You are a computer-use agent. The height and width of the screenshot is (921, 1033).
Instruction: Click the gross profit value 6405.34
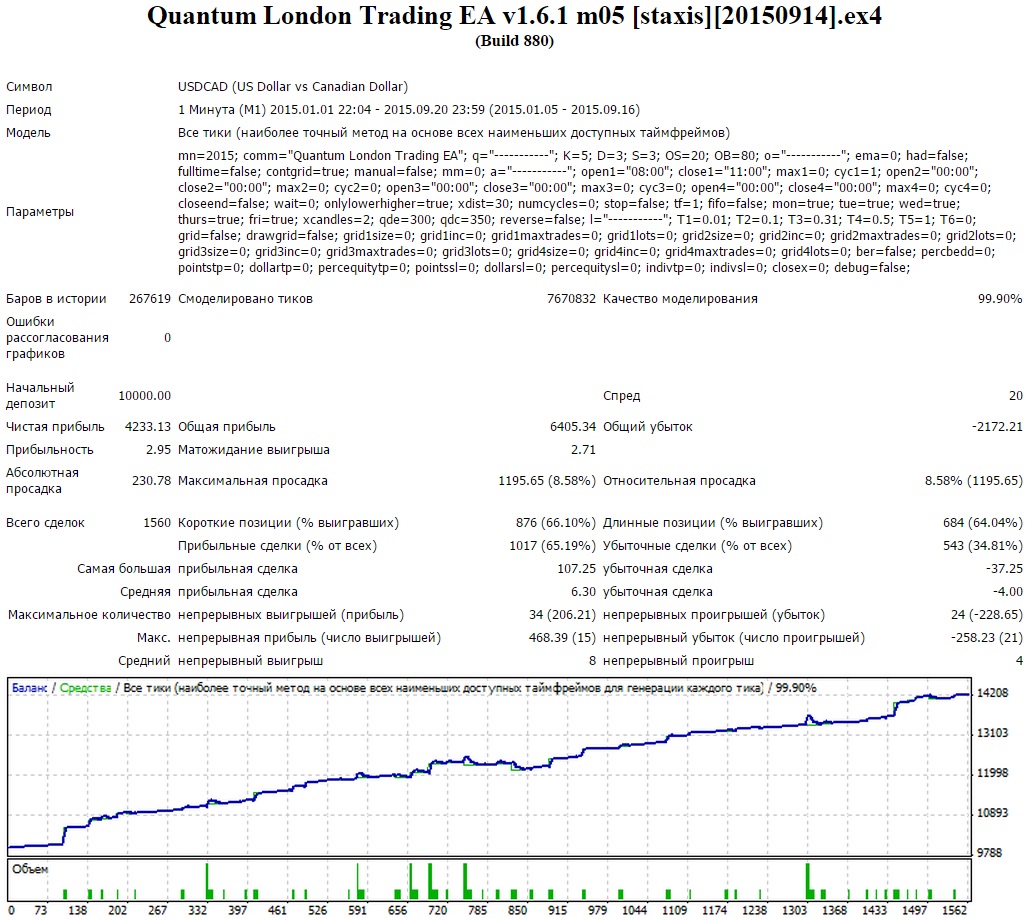pos(572,426)
